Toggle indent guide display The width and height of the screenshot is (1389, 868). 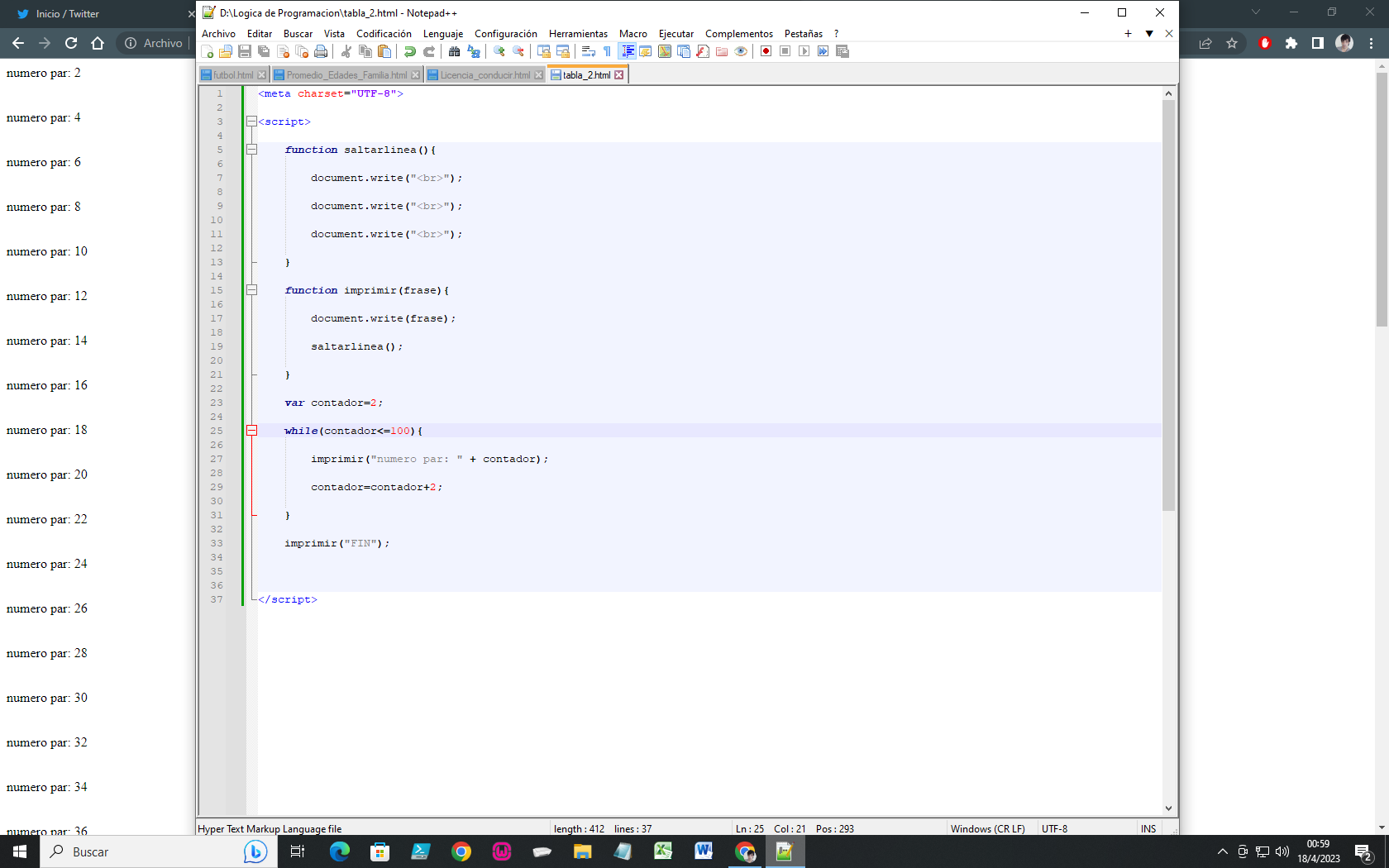pyautogui.click(x=627, y=51)
